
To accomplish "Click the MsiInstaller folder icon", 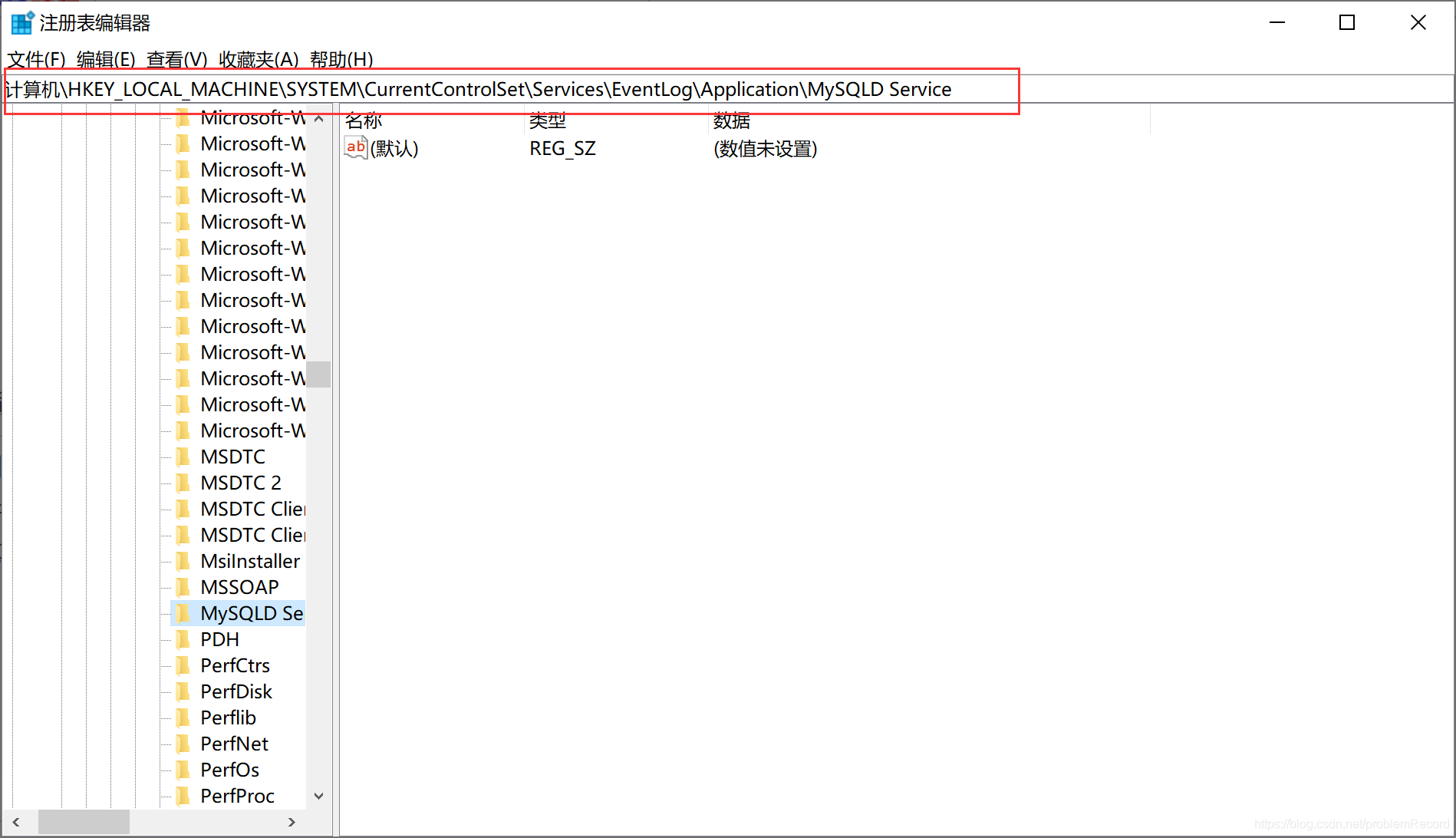I will click(x=183, y=562).
